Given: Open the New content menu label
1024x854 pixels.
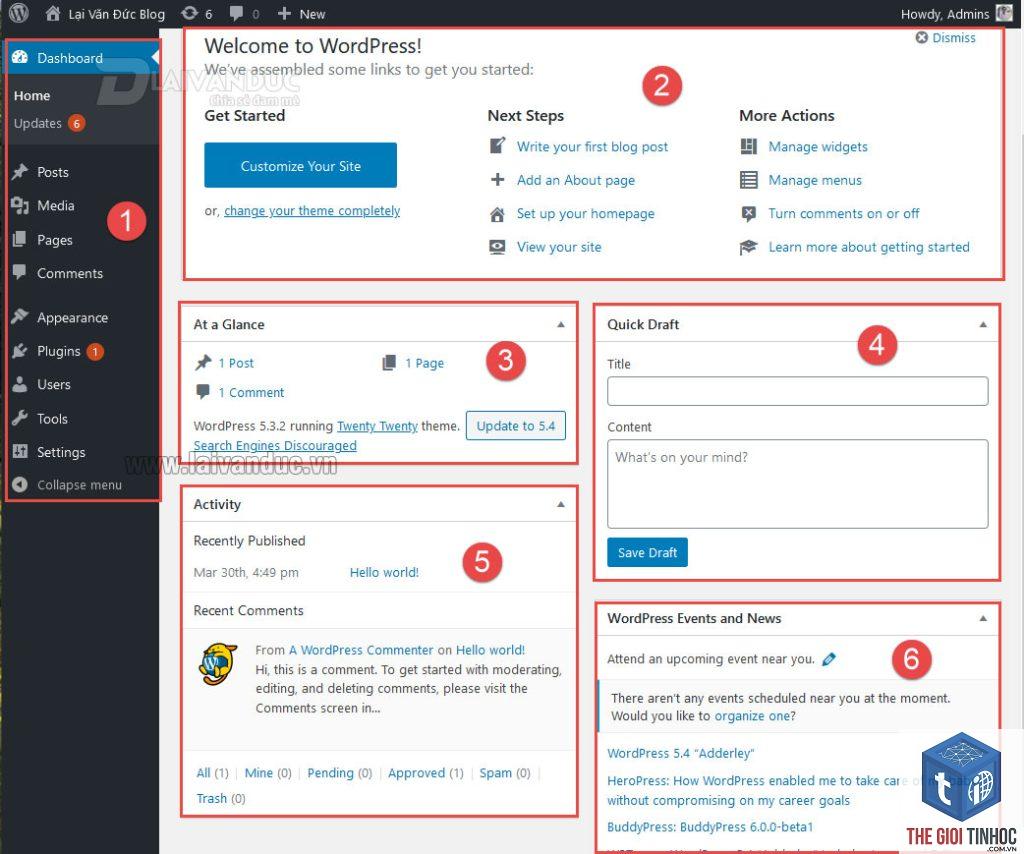Looking at the screenshot, I should 312,14.
